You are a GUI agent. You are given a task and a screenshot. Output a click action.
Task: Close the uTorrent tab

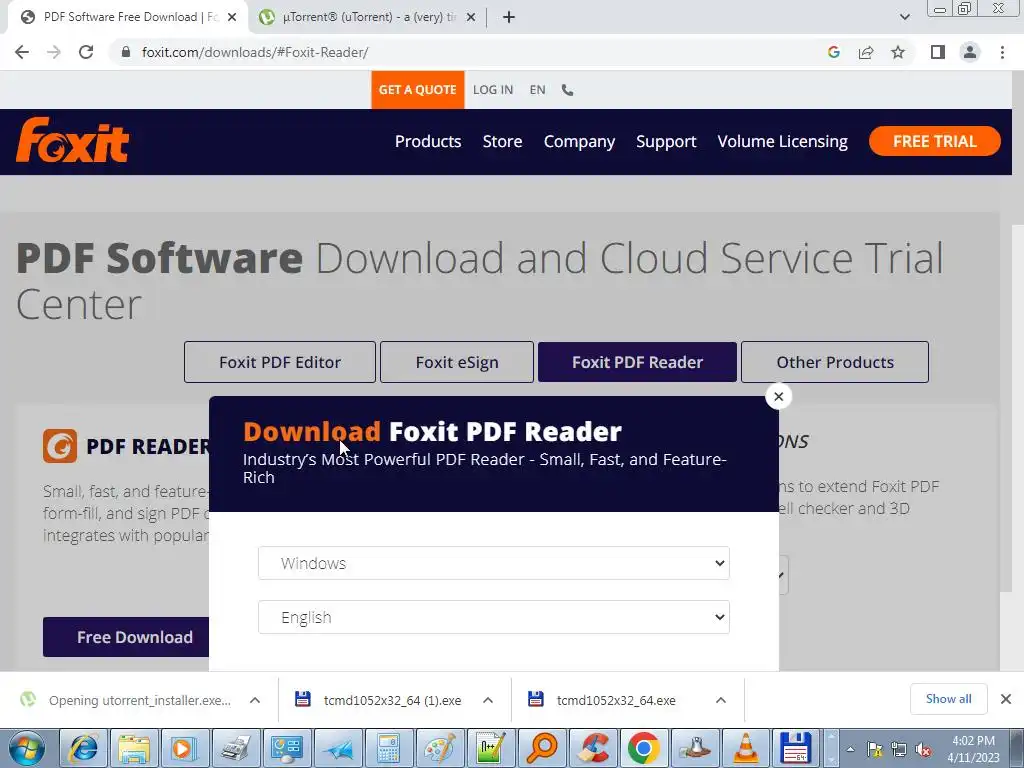pyautogui.click(x=471, y=17)
